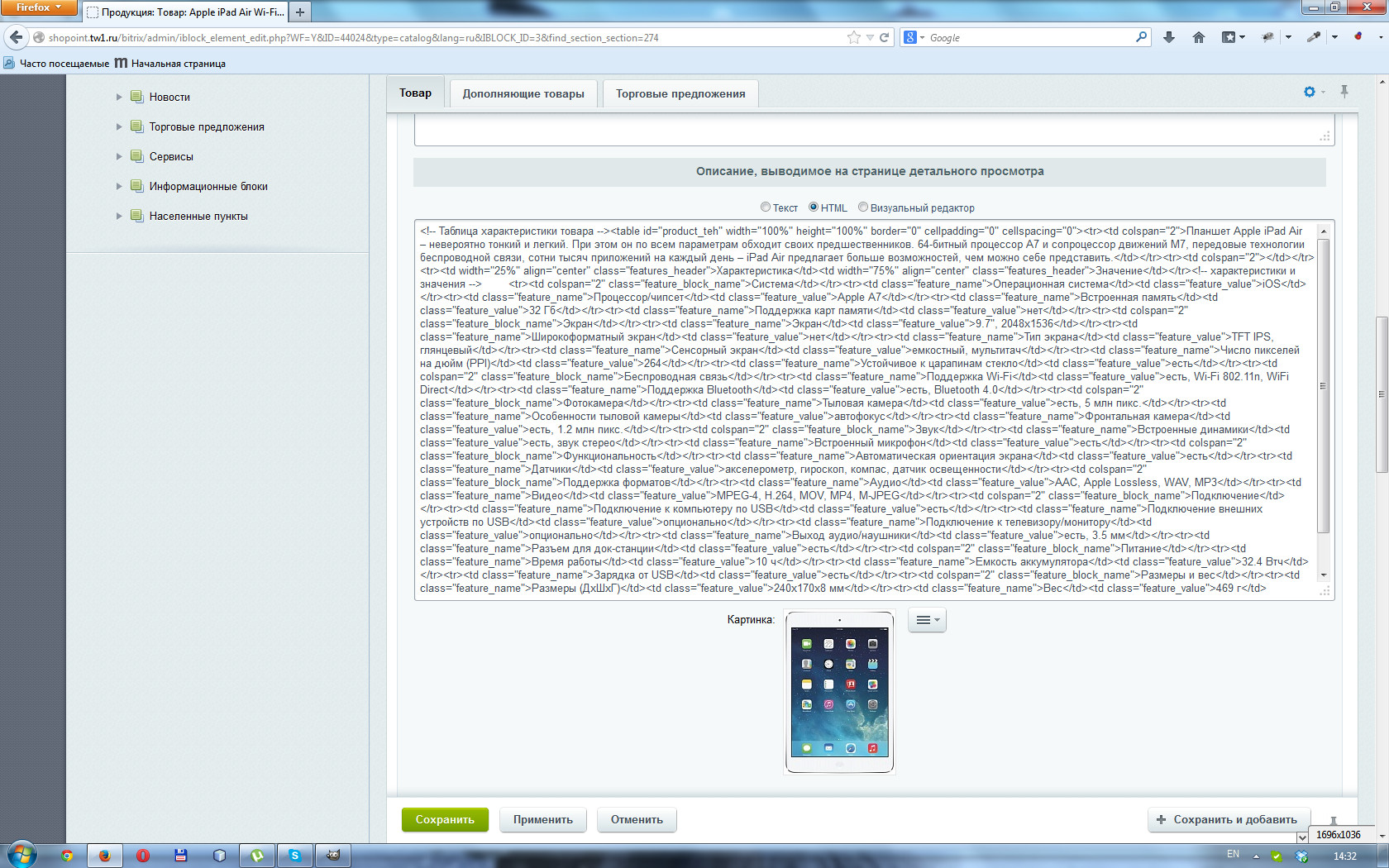This screenshot has width=1389, height=868.
Task: Select Информационные блоки in the tree
Action: tap(208, 186)
